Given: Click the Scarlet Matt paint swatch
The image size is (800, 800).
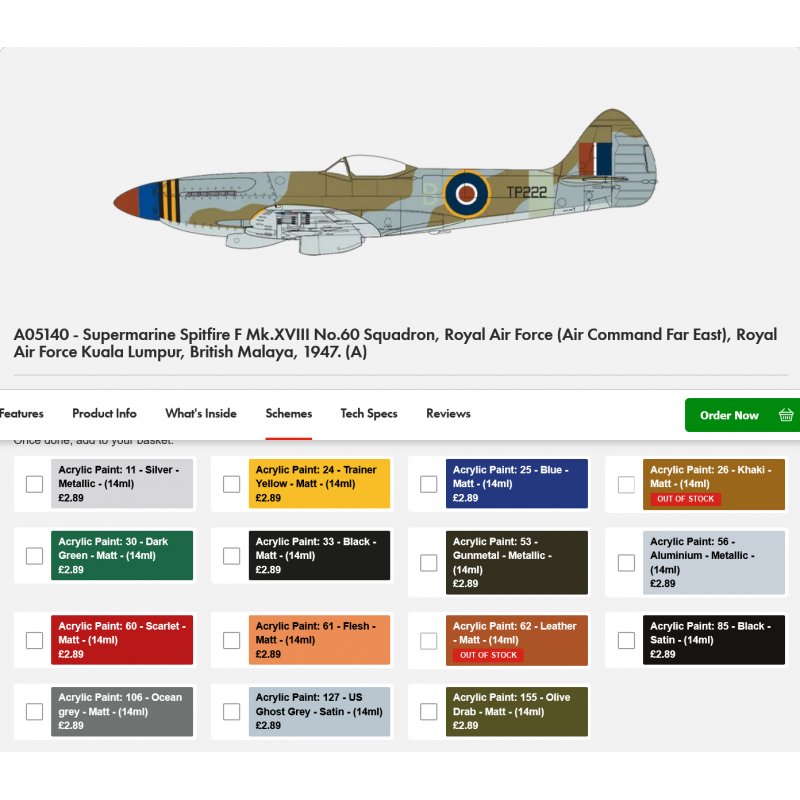Looking at the screenshot, I should pyautogui.click(x=122, y=640).
